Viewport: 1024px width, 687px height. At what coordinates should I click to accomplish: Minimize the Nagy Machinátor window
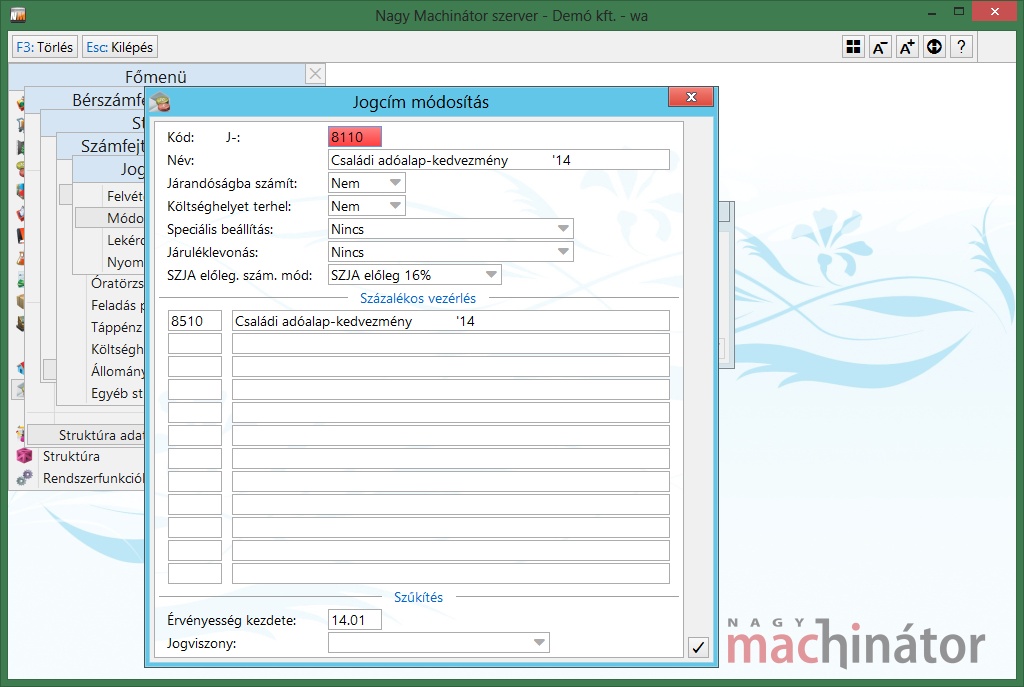pos(932,12)
